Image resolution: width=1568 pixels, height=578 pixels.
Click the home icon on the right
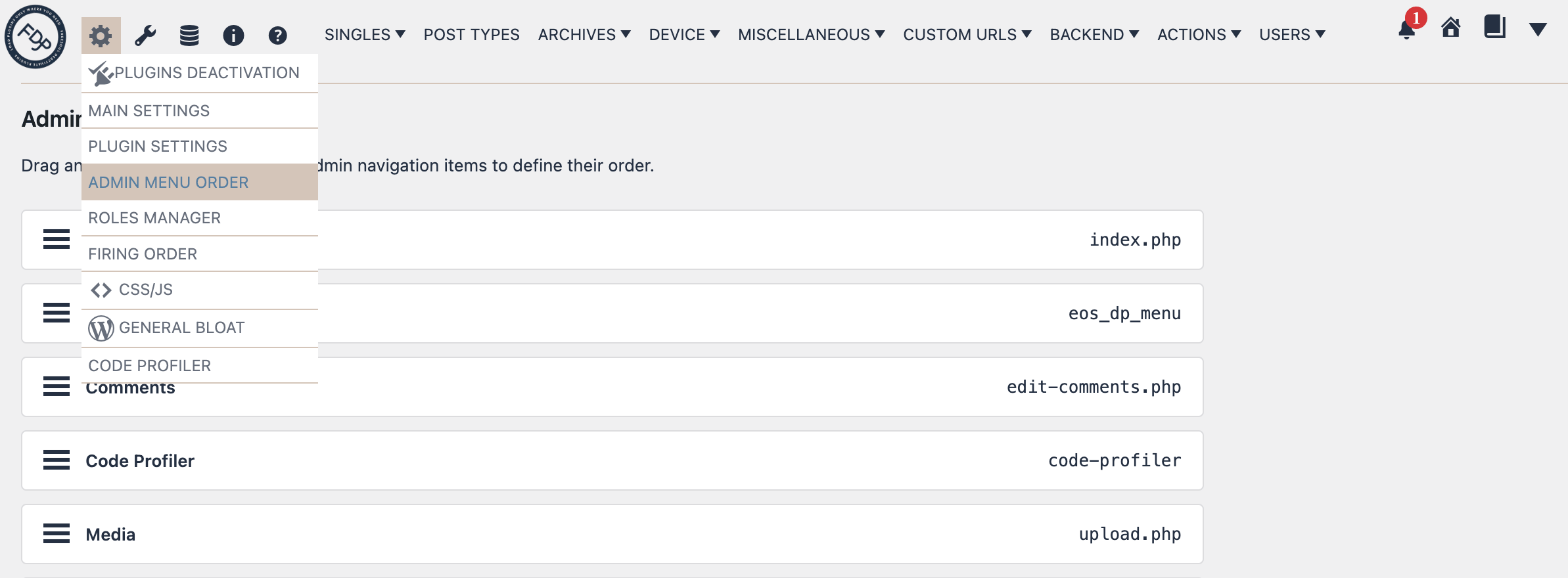1451,30
